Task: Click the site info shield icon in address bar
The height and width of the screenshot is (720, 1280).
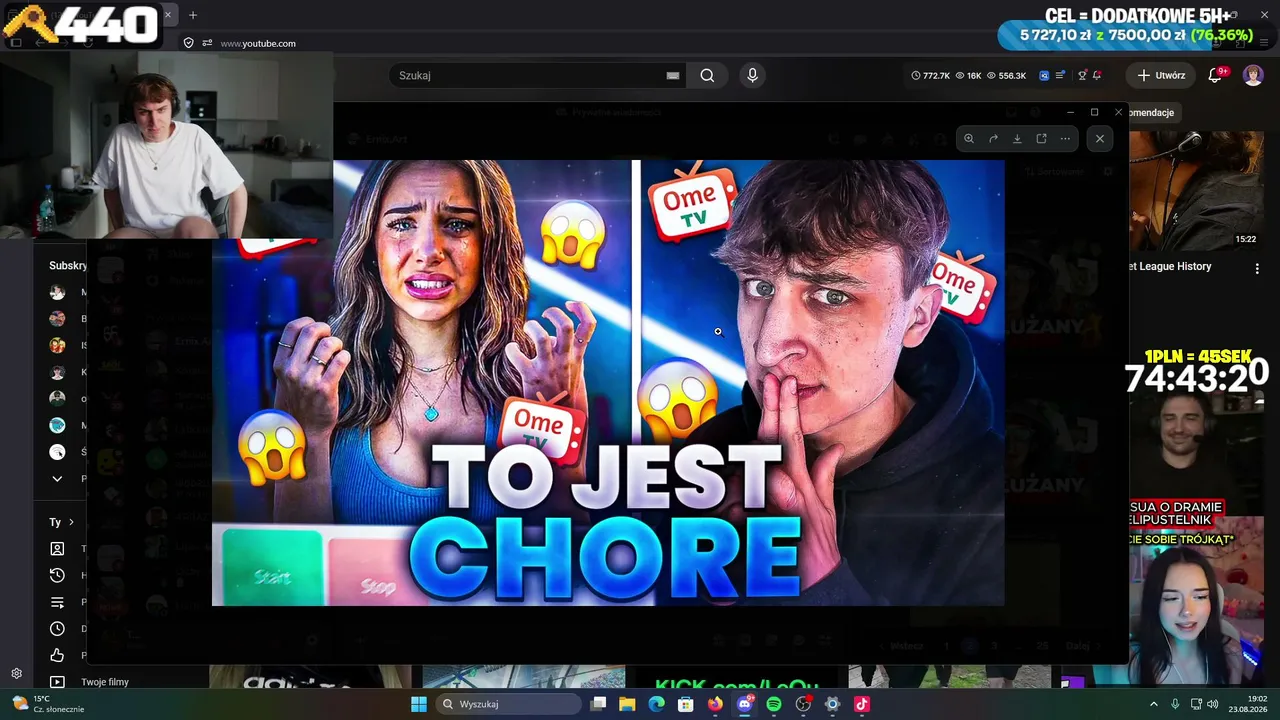Action: [188, 43]
